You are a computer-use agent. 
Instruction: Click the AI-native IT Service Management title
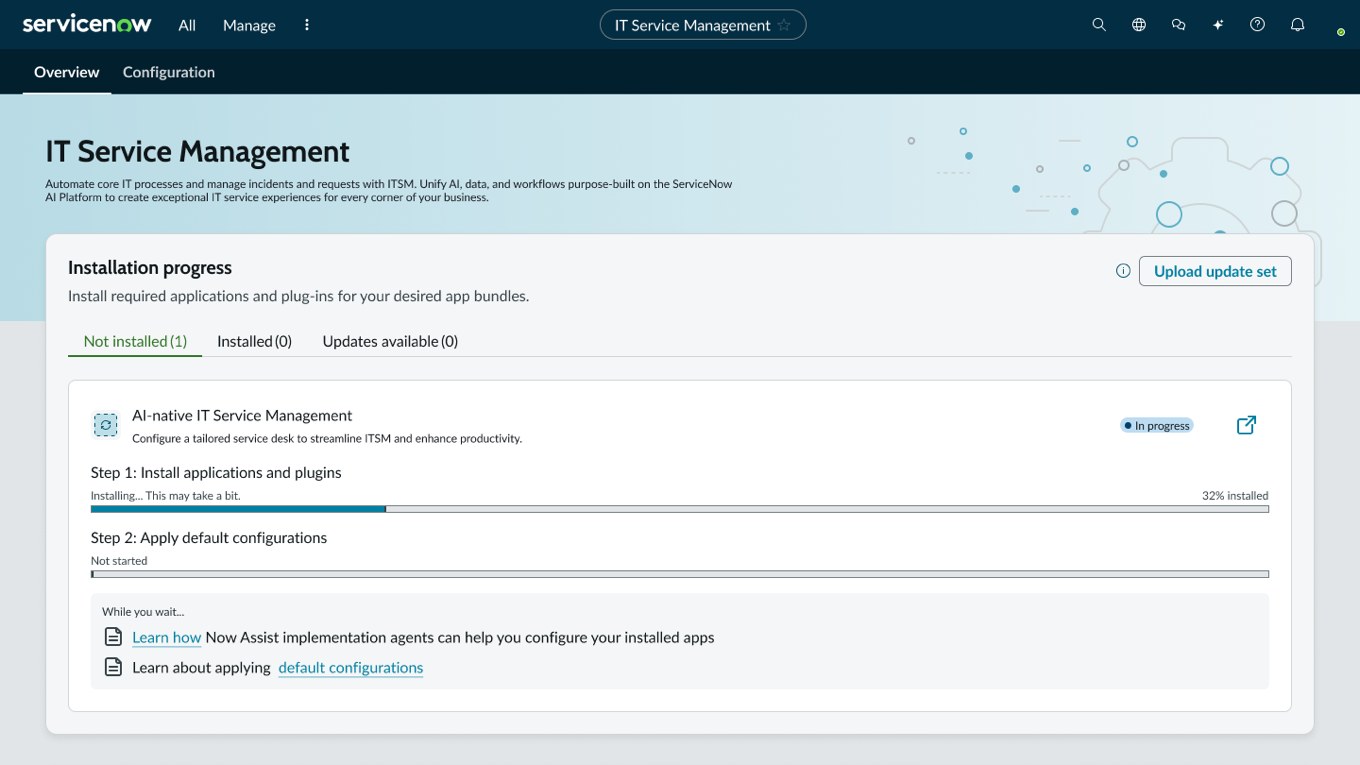pos(242,415)
